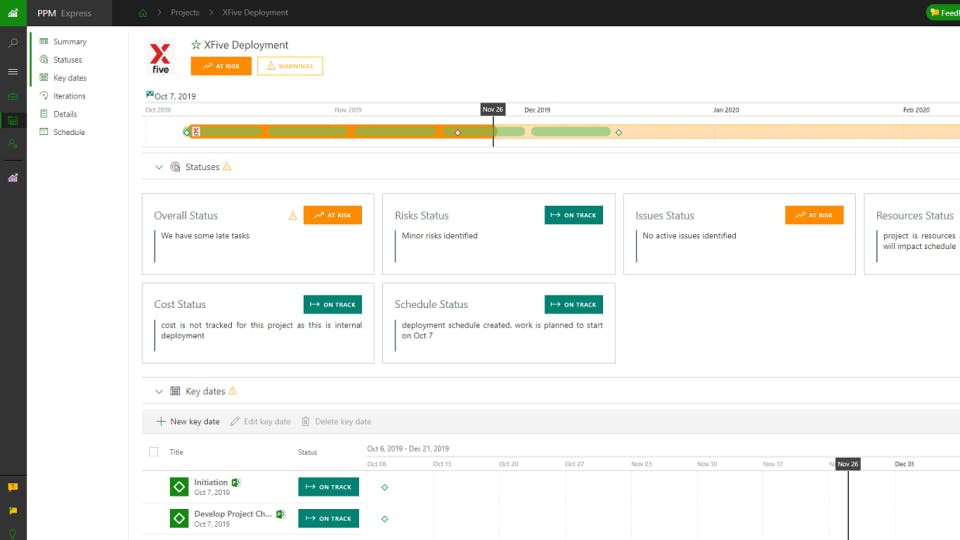Viewport: 960px width, 540px height.
Task: Click the Overall Status warning triangle
Action: [293, 216]
